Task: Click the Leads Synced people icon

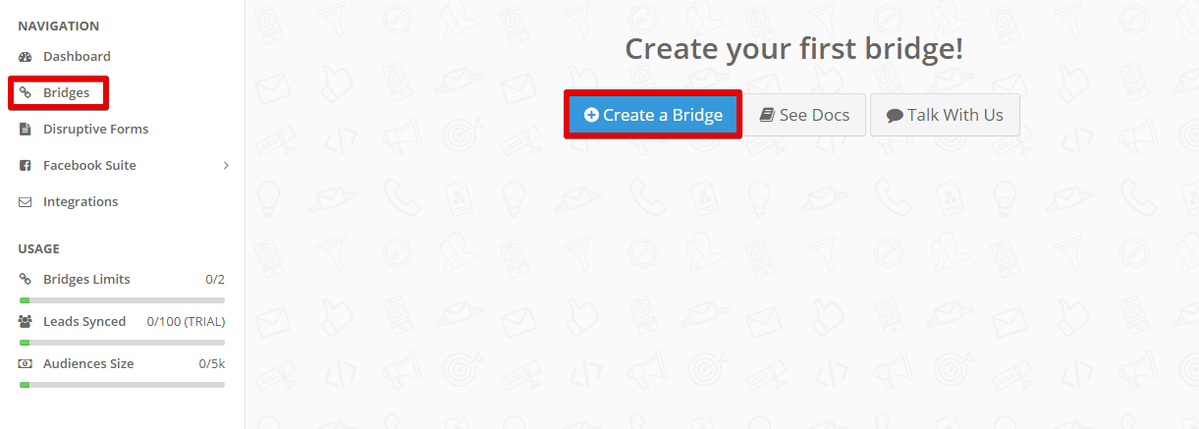Action: pos(25,321)
